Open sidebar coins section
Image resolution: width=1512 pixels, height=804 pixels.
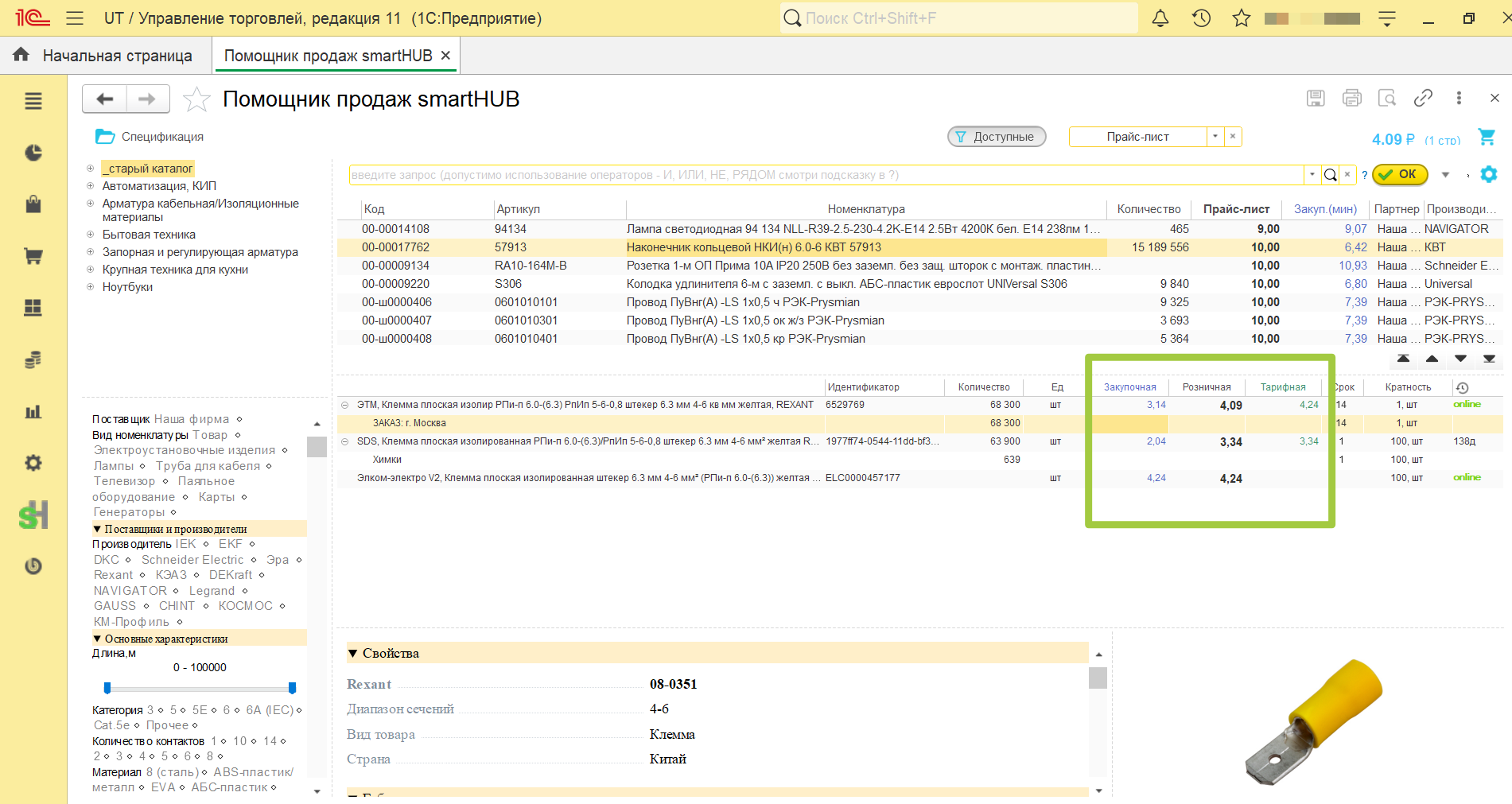[x=33, y=359]
